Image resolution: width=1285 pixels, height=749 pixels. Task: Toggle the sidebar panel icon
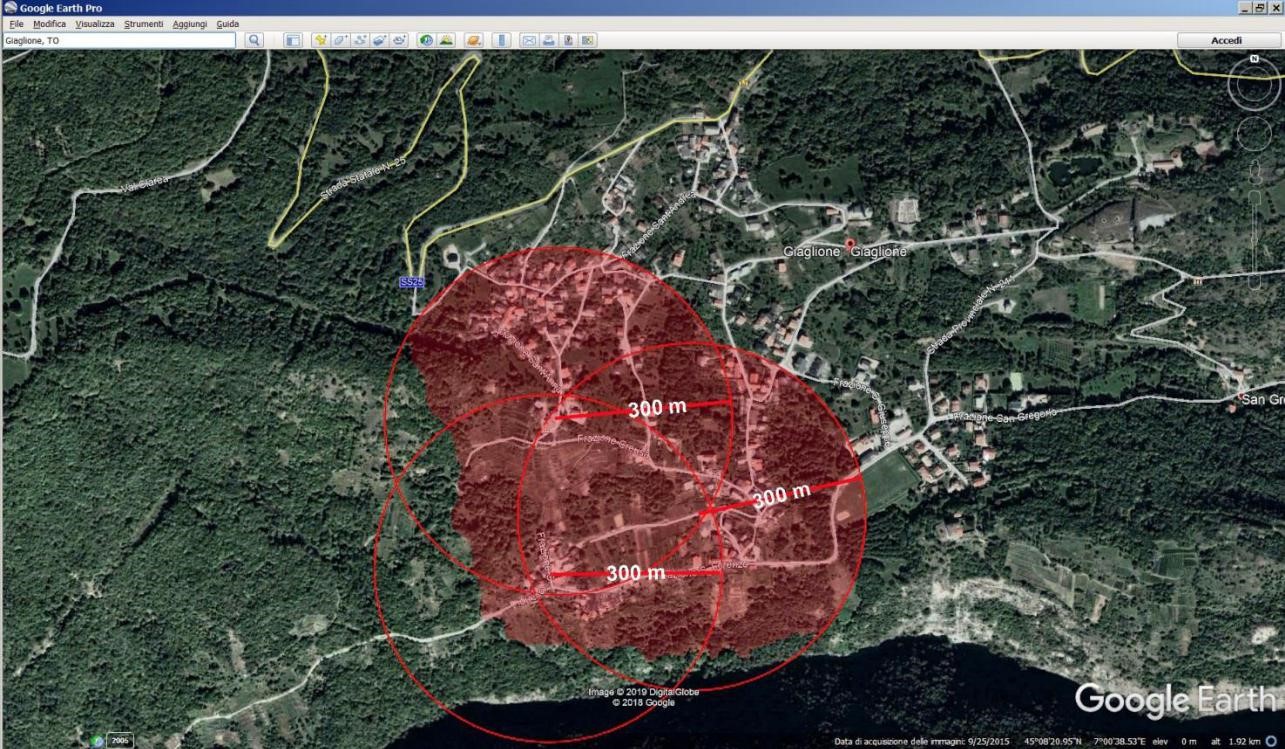point(293,40)
